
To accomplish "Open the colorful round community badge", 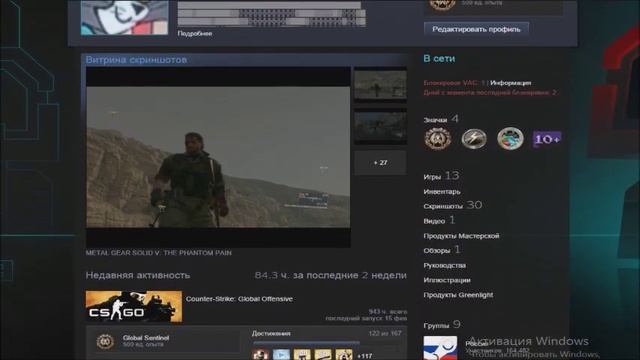I will coord(510,139).
